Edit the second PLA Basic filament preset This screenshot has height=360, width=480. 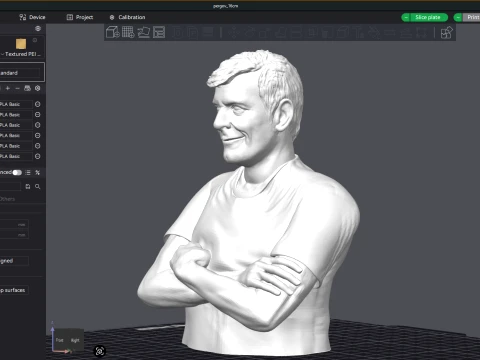pyautogui.click(x=38, y=115)
